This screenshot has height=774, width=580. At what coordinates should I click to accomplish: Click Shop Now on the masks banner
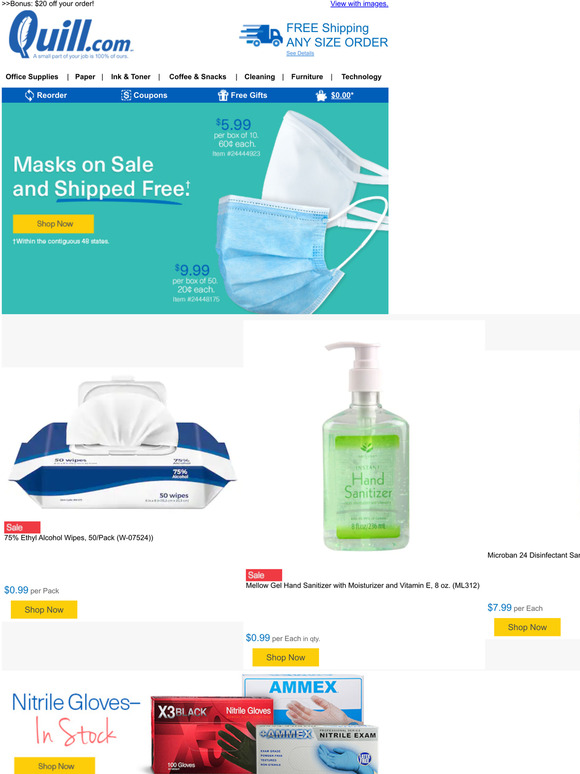tap(53, 224)
